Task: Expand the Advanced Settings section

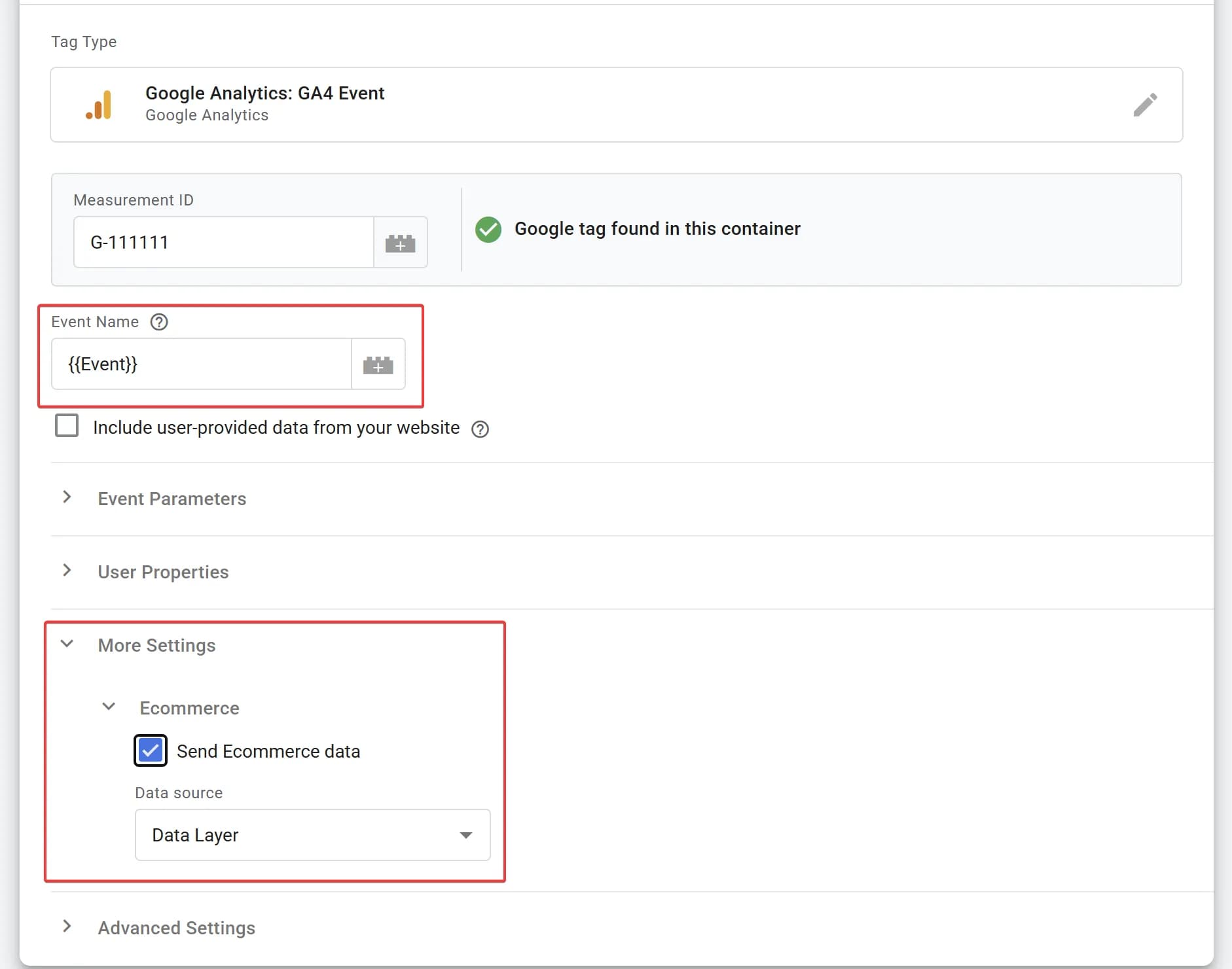Action: [67, 926]
